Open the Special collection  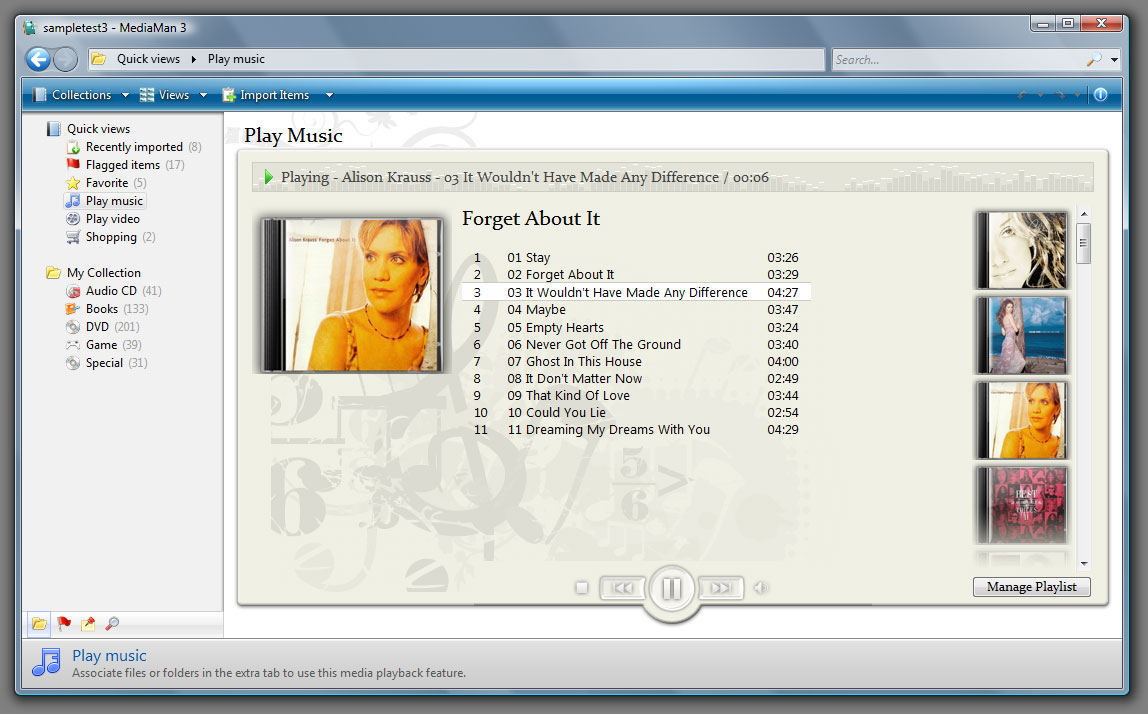[x=106, y=362]
